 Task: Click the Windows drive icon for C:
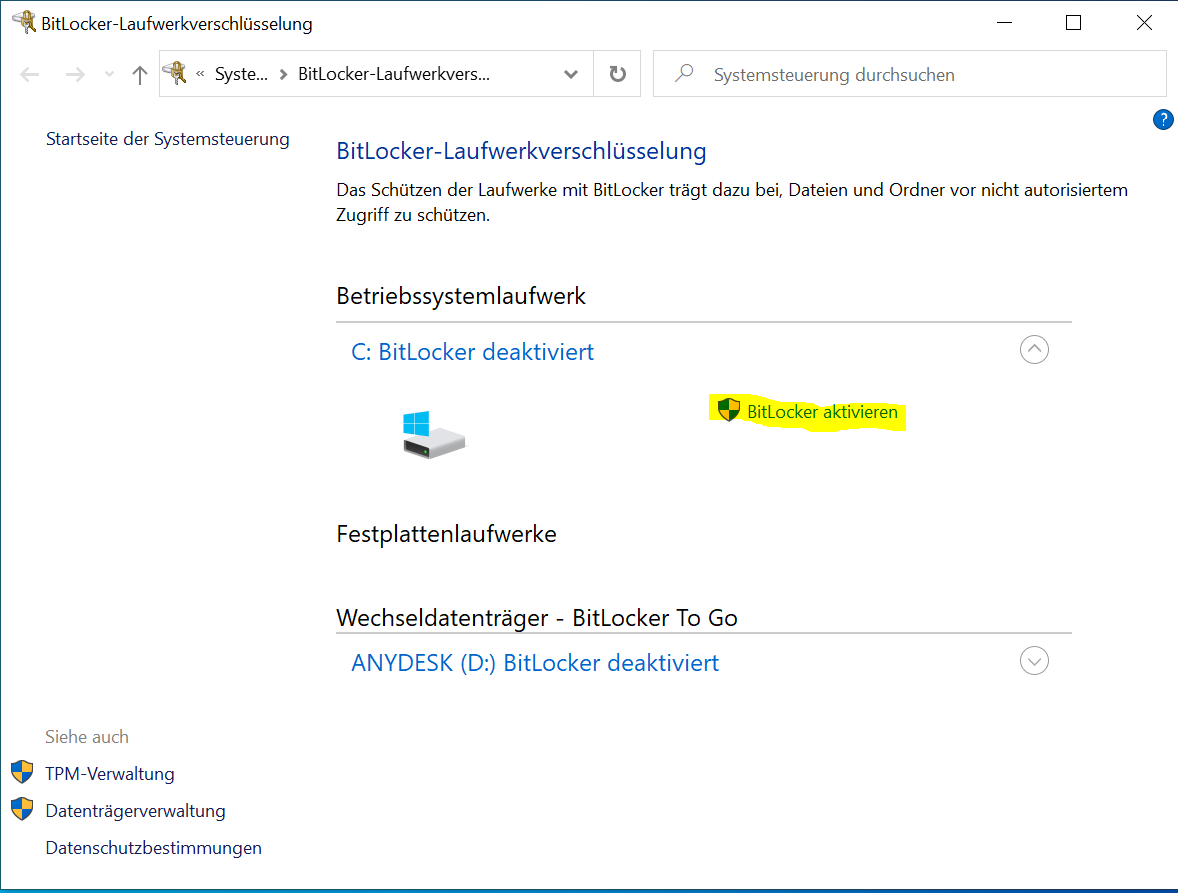433,435
